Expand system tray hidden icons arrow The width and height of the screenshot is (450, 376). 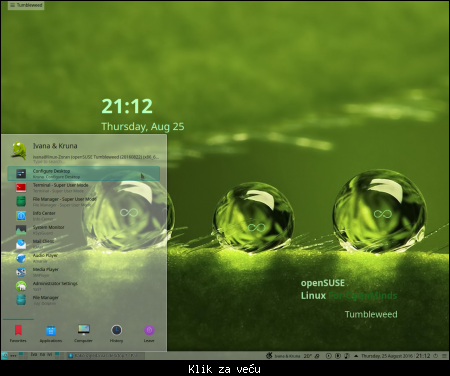coord(356,356)
